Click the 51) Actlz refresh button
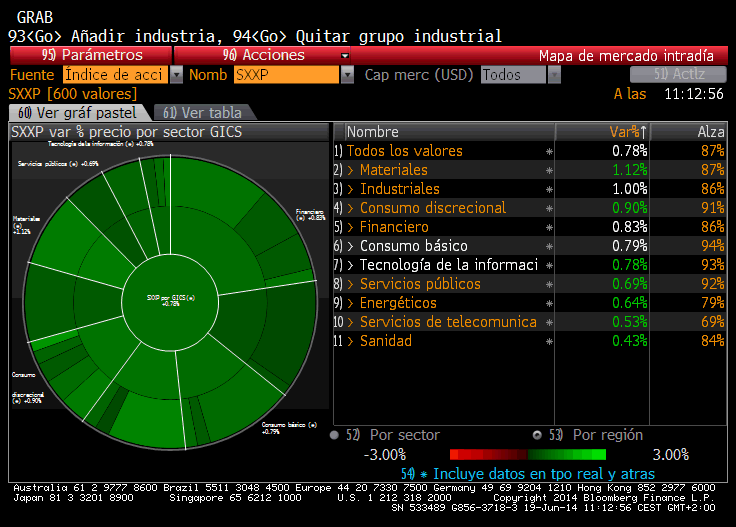 click(678, 74)
